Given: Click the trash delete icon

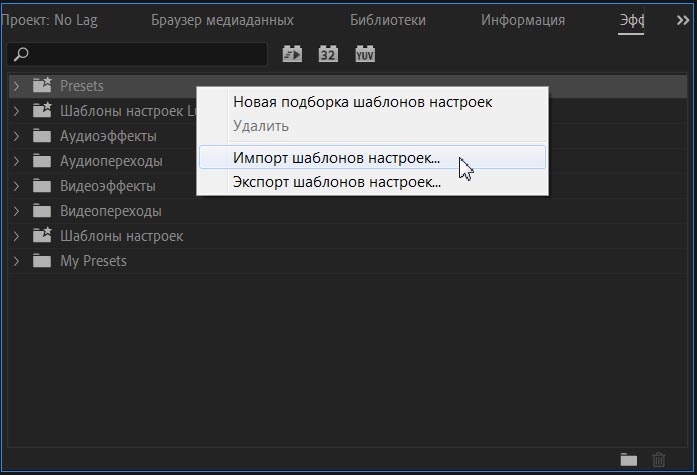Looking at the screenshot, I should pos(659,459).
